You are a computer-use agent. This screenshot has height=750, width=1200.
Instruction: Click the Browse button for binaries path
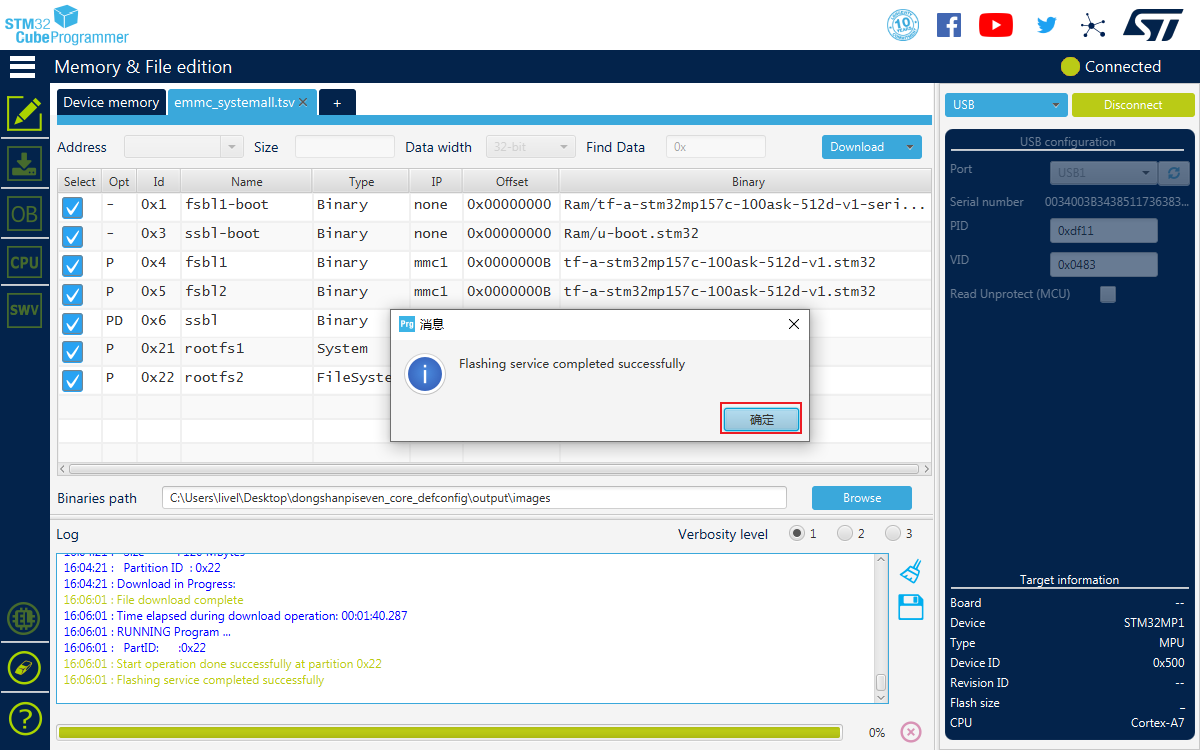[861, 498]
